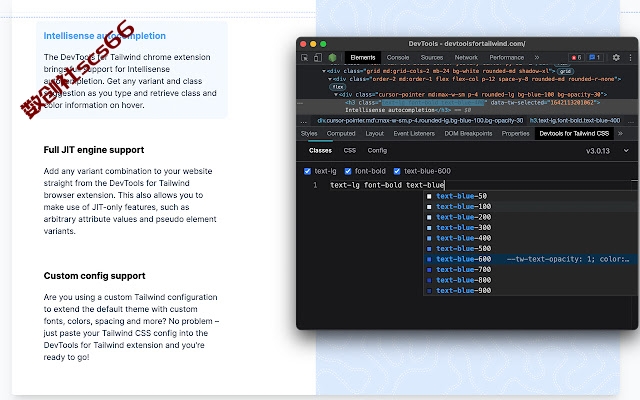
Task: Select the inspect element picker icon
Action: pyautogui.click(x=304, y=58)
